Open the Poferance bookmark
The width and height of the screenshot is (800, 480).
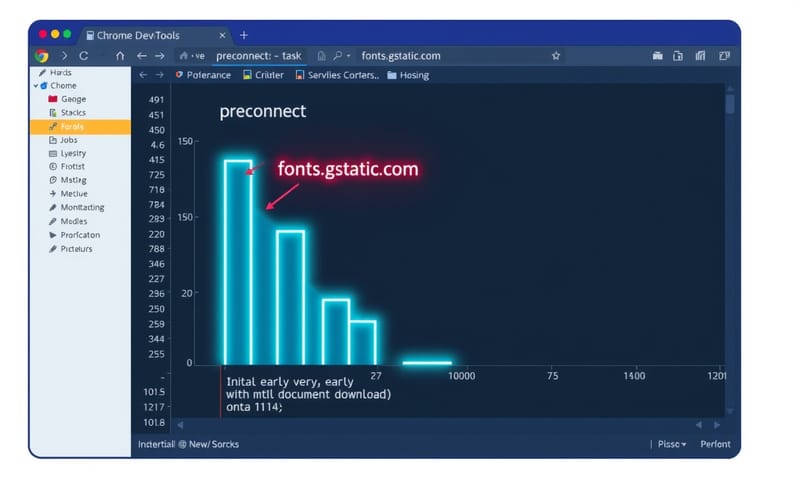[x=203, y=75]
